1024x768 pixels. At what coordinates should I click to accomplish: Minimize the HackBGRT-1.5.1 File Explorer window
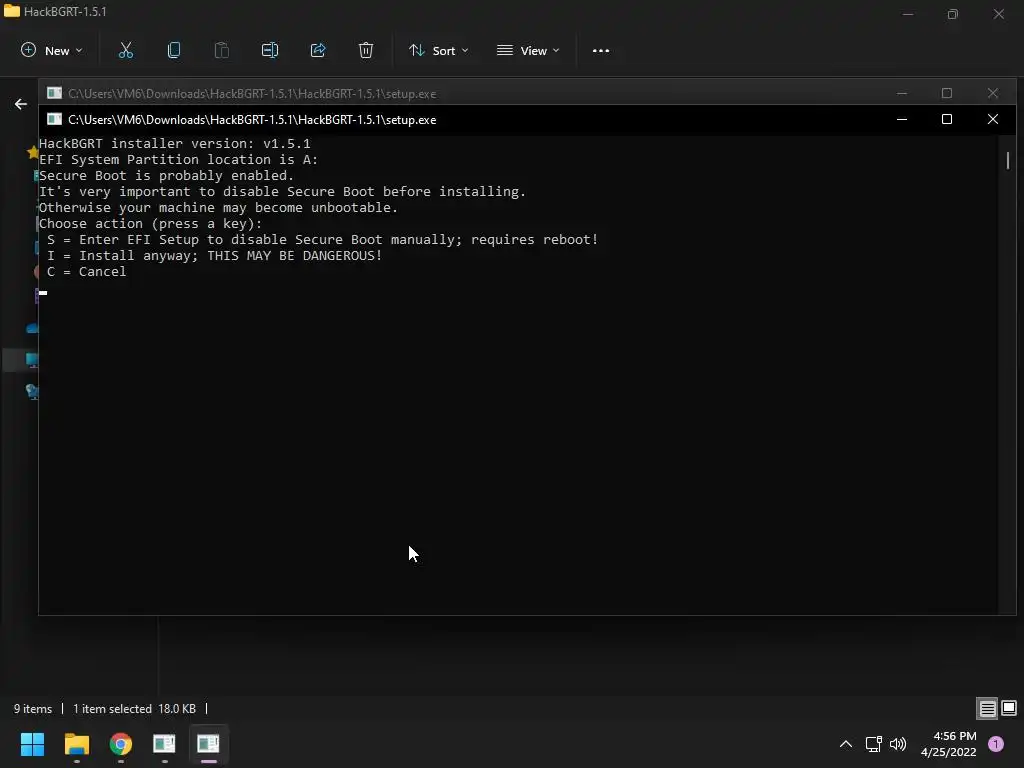[x=908, y=14]
